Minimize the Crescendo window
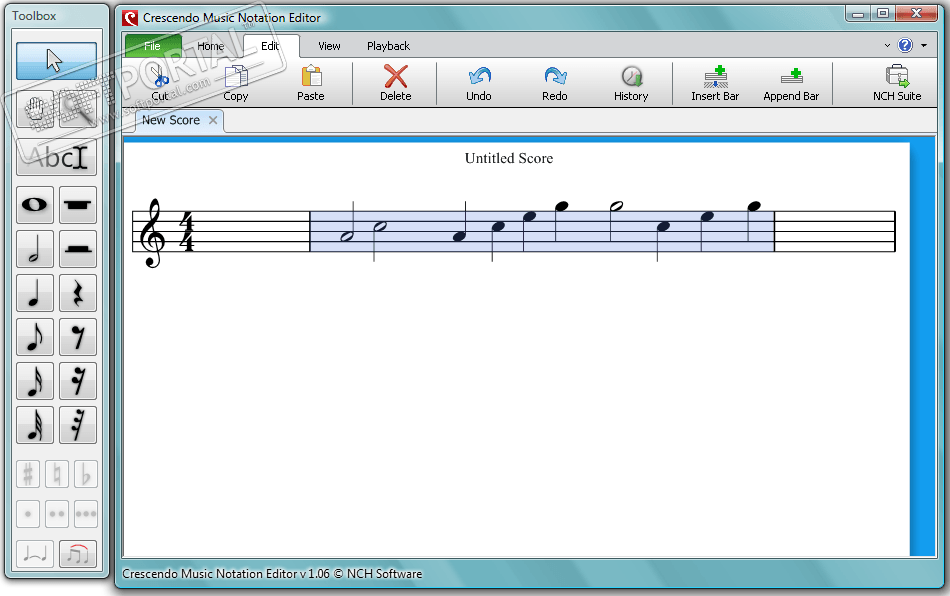Image resolution: width=950 pixels, height=596 pixels. [858, 13]
